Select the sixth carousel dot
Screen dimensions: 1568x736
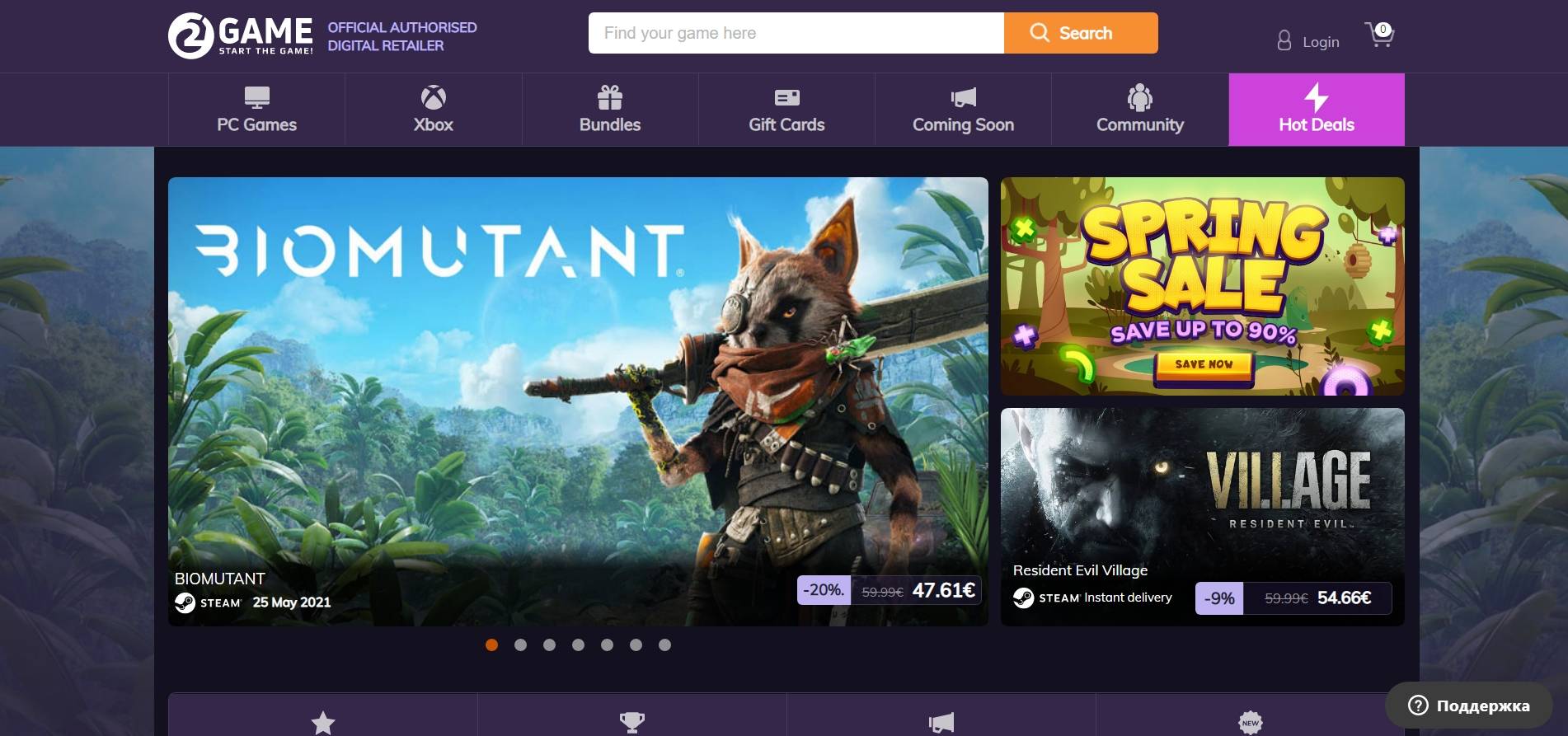pyautogui.click(x=636, y=645)
